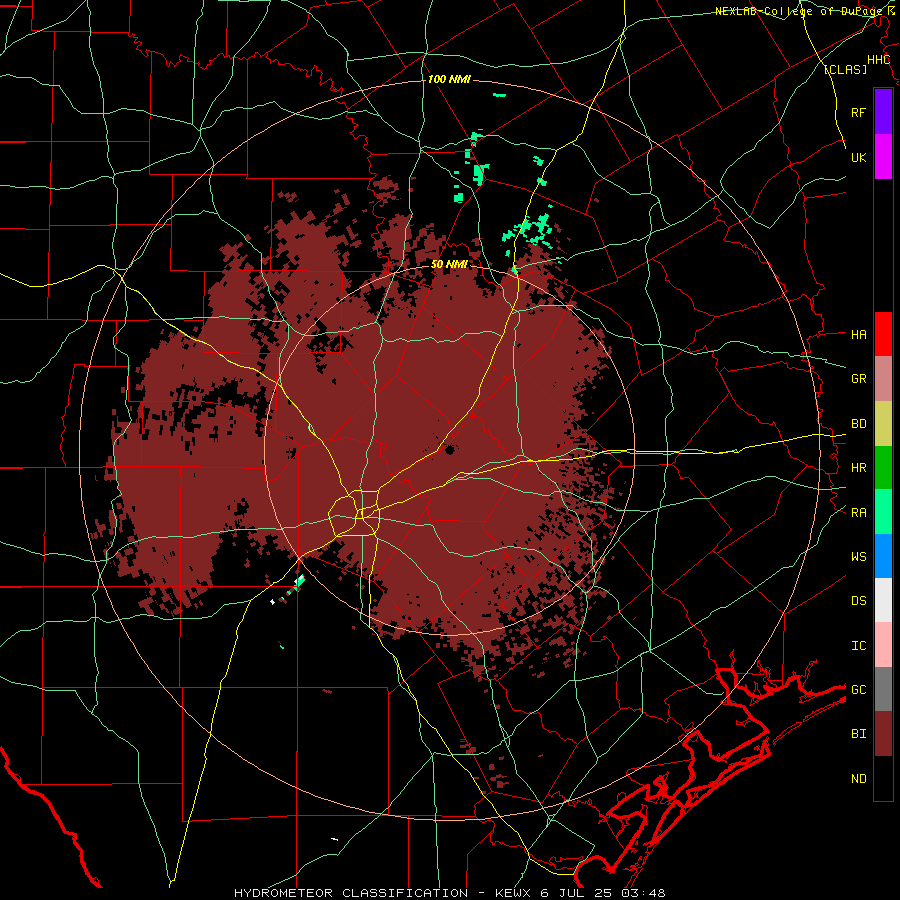
Task: Click the gray GC legend swatch
Action: [x=883, y=689]
